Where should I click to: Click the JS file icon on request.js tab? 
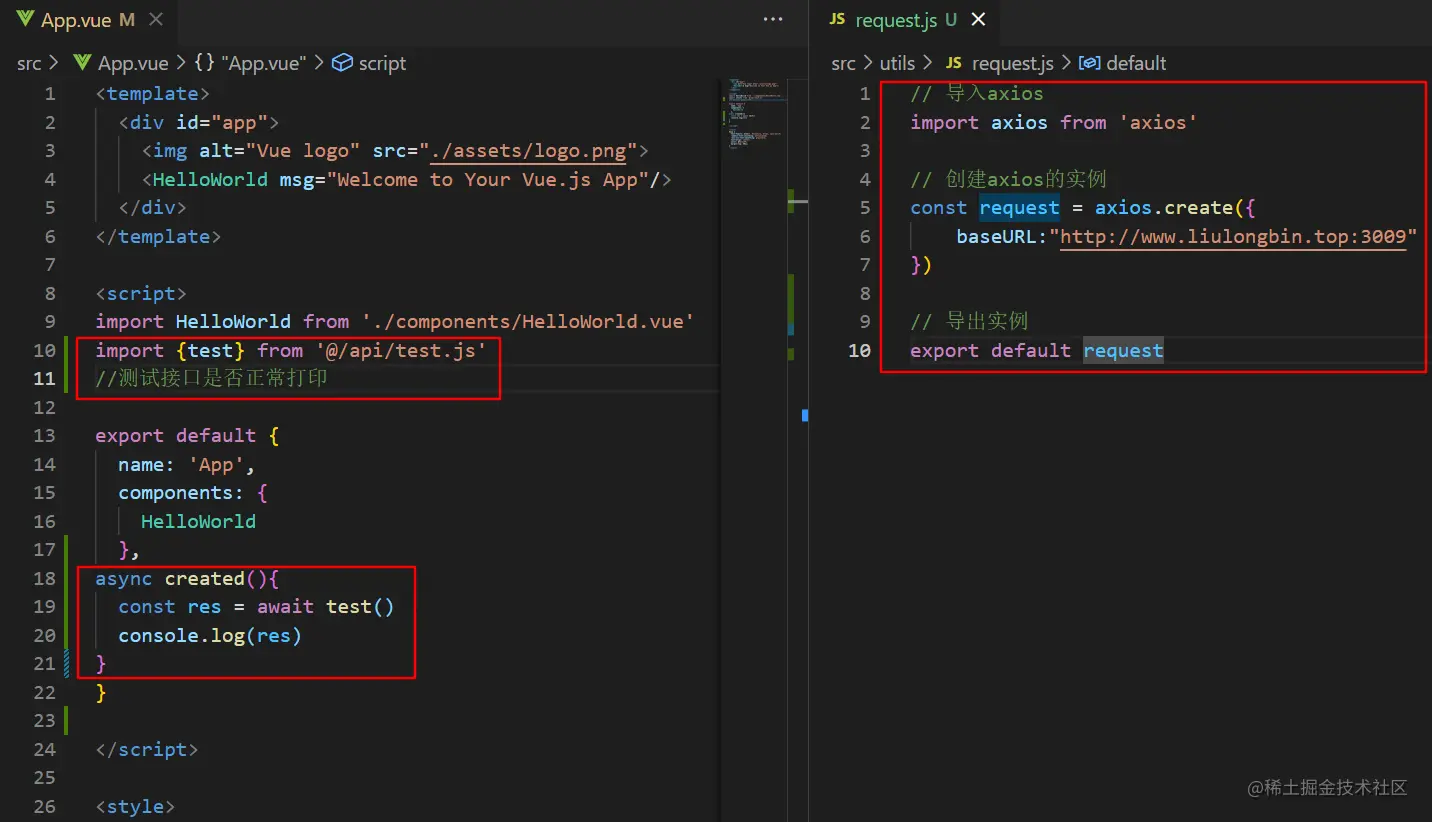click(x=837, y=19)
